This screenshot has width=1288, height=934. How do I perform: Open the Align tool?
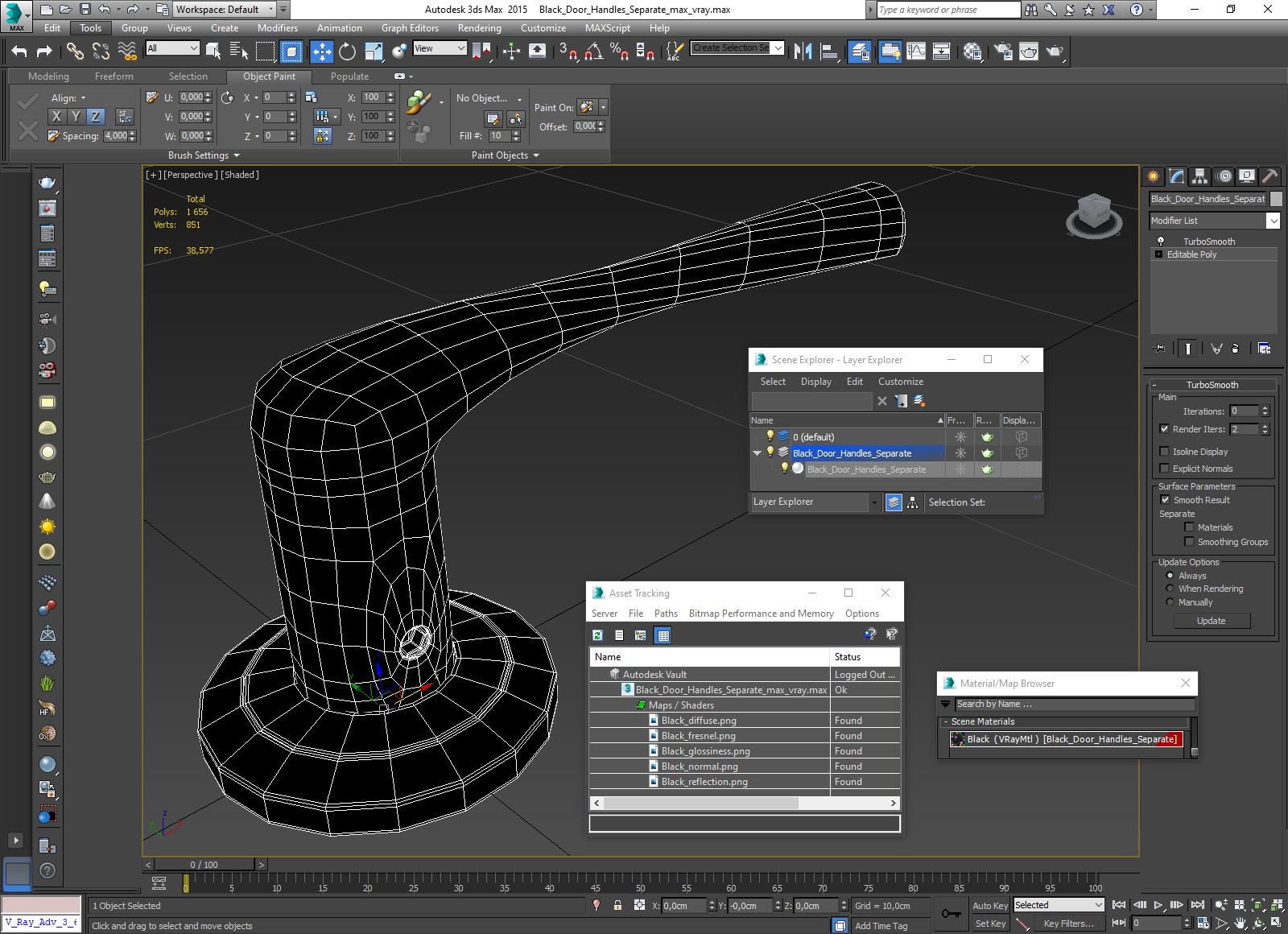pos(828,52)
